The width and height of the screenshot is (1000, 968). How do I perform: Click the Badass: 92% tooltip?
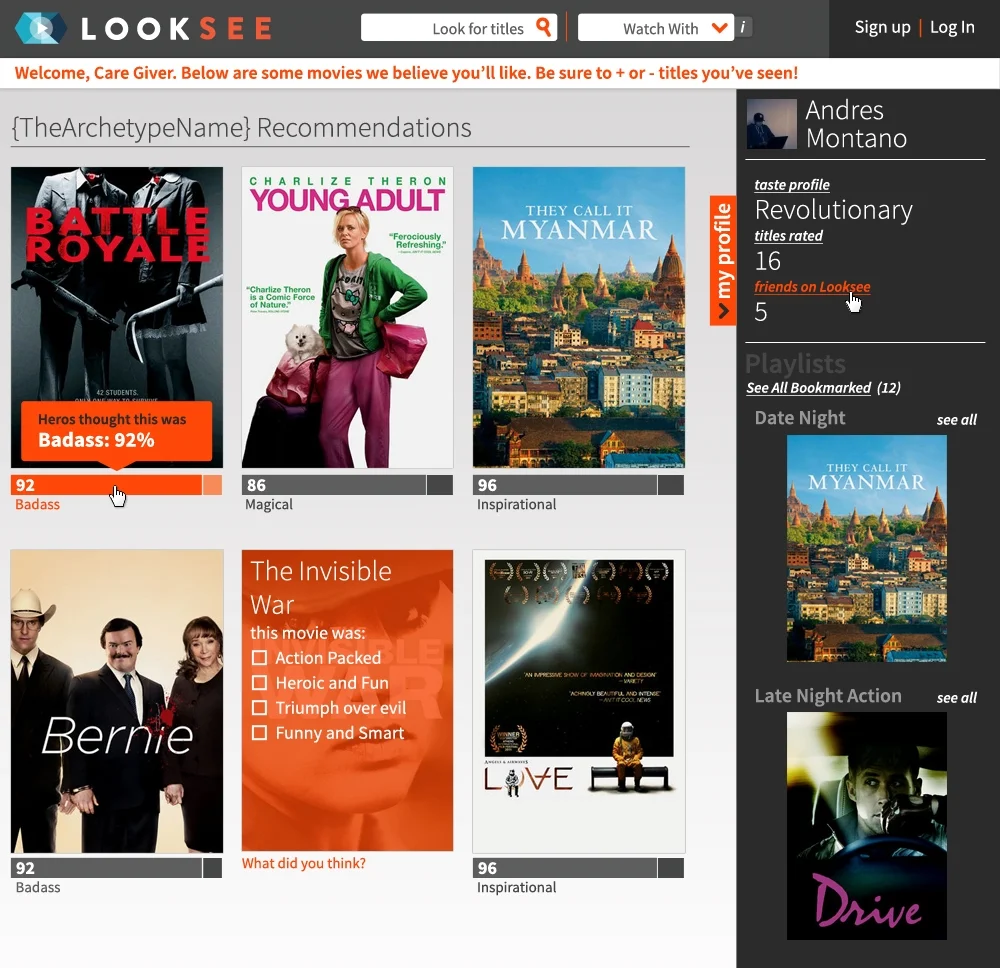coord(117,430)
